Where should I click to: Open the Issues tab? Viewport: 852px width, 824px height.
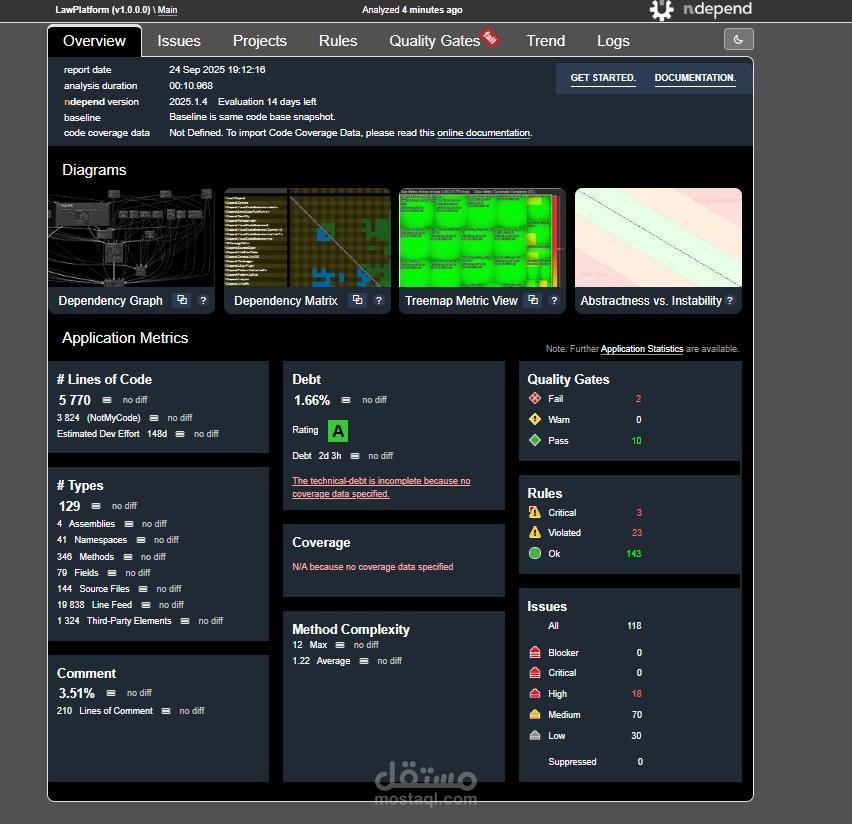179,41
